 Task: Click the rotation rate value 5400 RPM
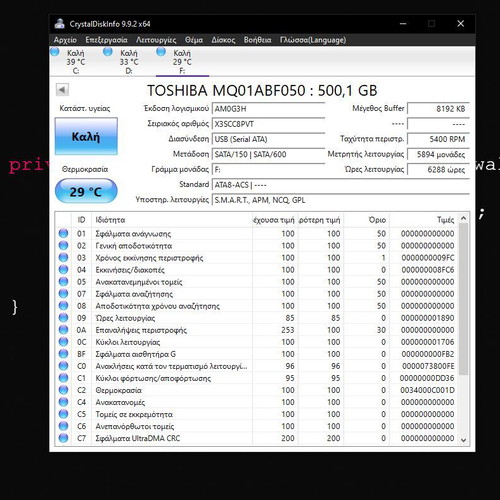coord(438,139)
